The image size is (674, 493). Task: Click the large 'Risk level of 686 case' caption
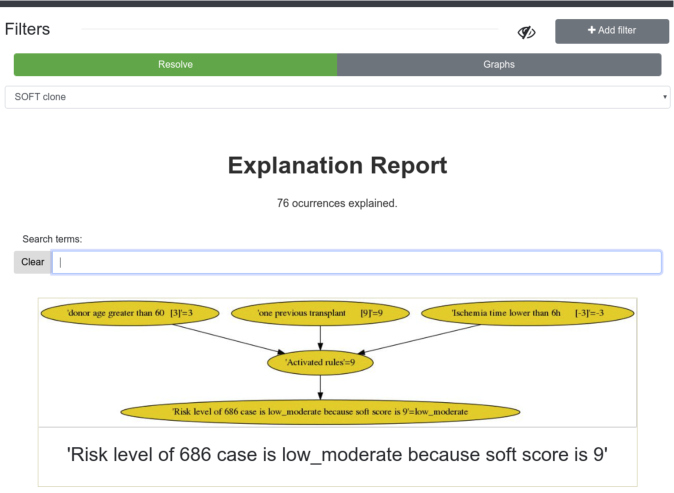click(337, 455)
